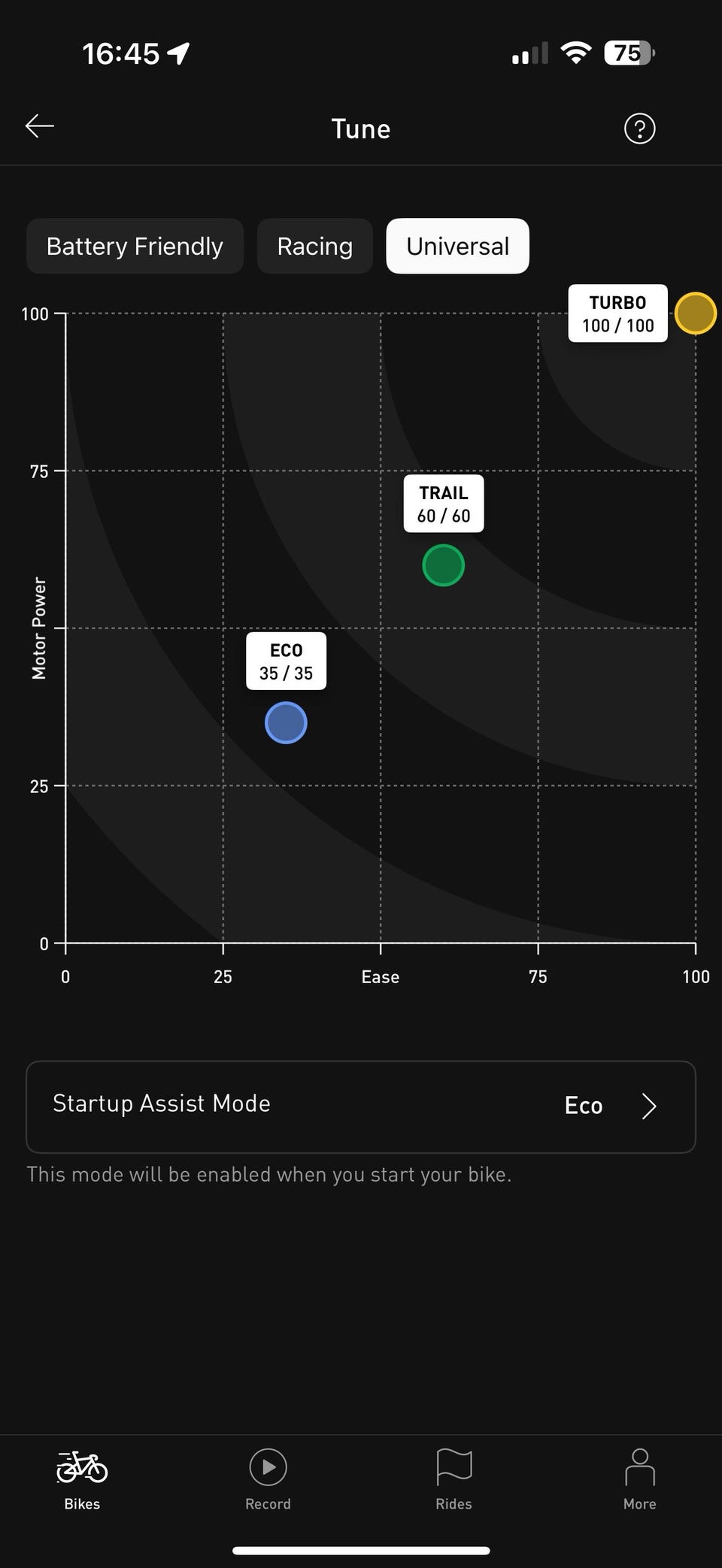Tap the TURBO 100 / 100 label

tap(617, 313)
